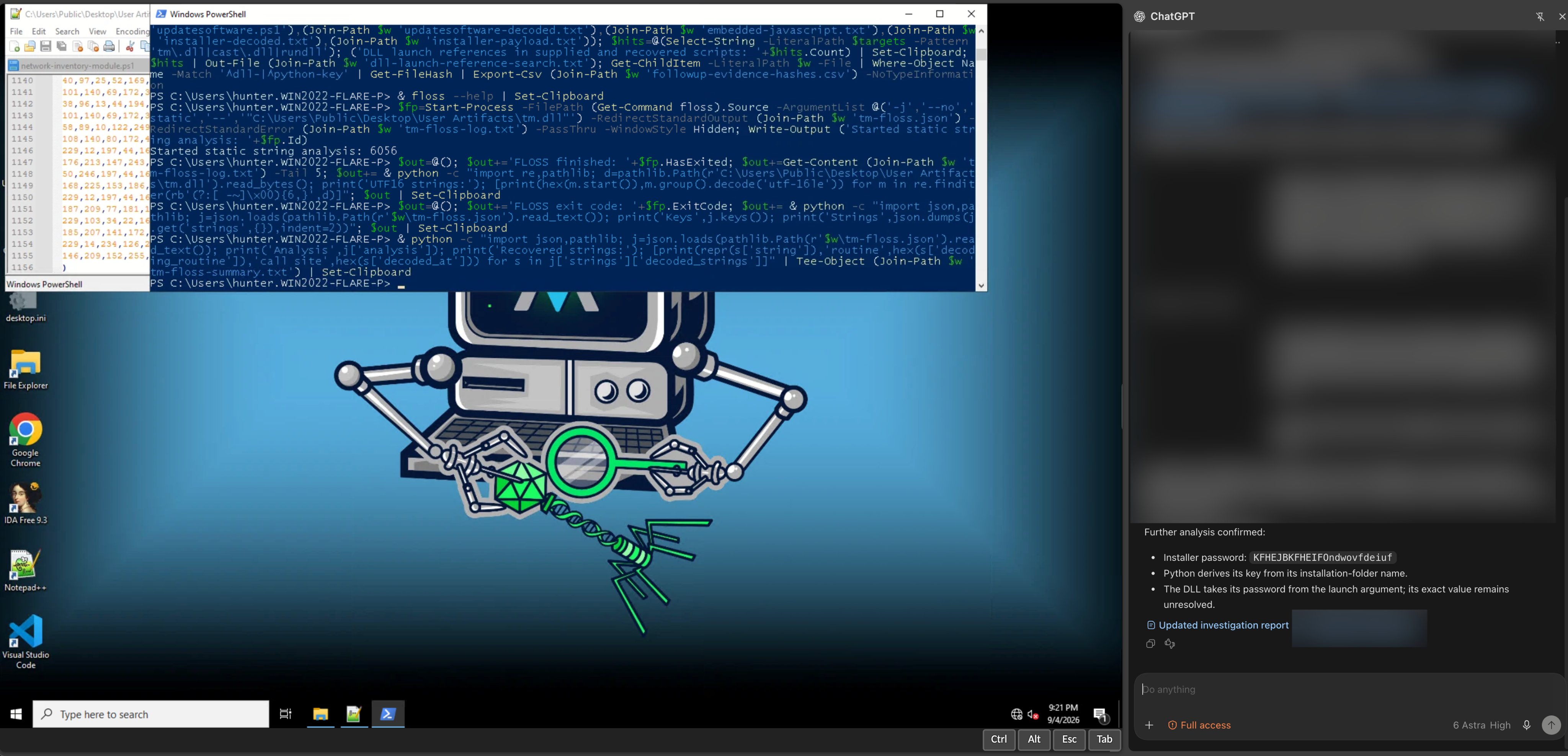1568x756 pixels.
Task: Click Tab virtual key button
Action: click(x=1104, y=740)
